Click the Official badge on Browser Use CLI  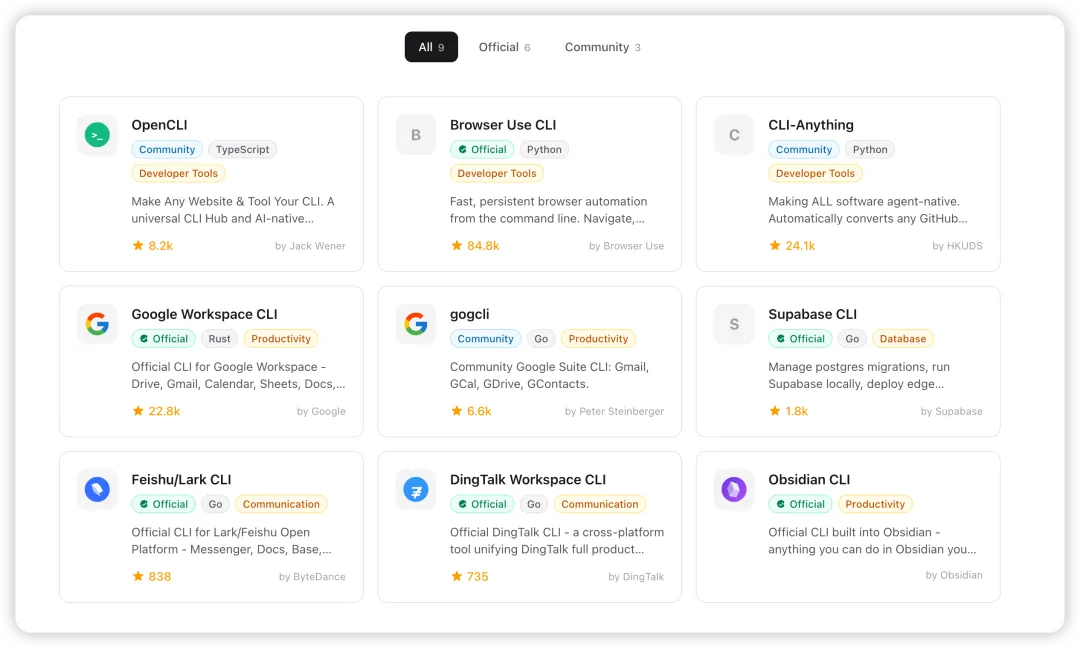(481, 150)
